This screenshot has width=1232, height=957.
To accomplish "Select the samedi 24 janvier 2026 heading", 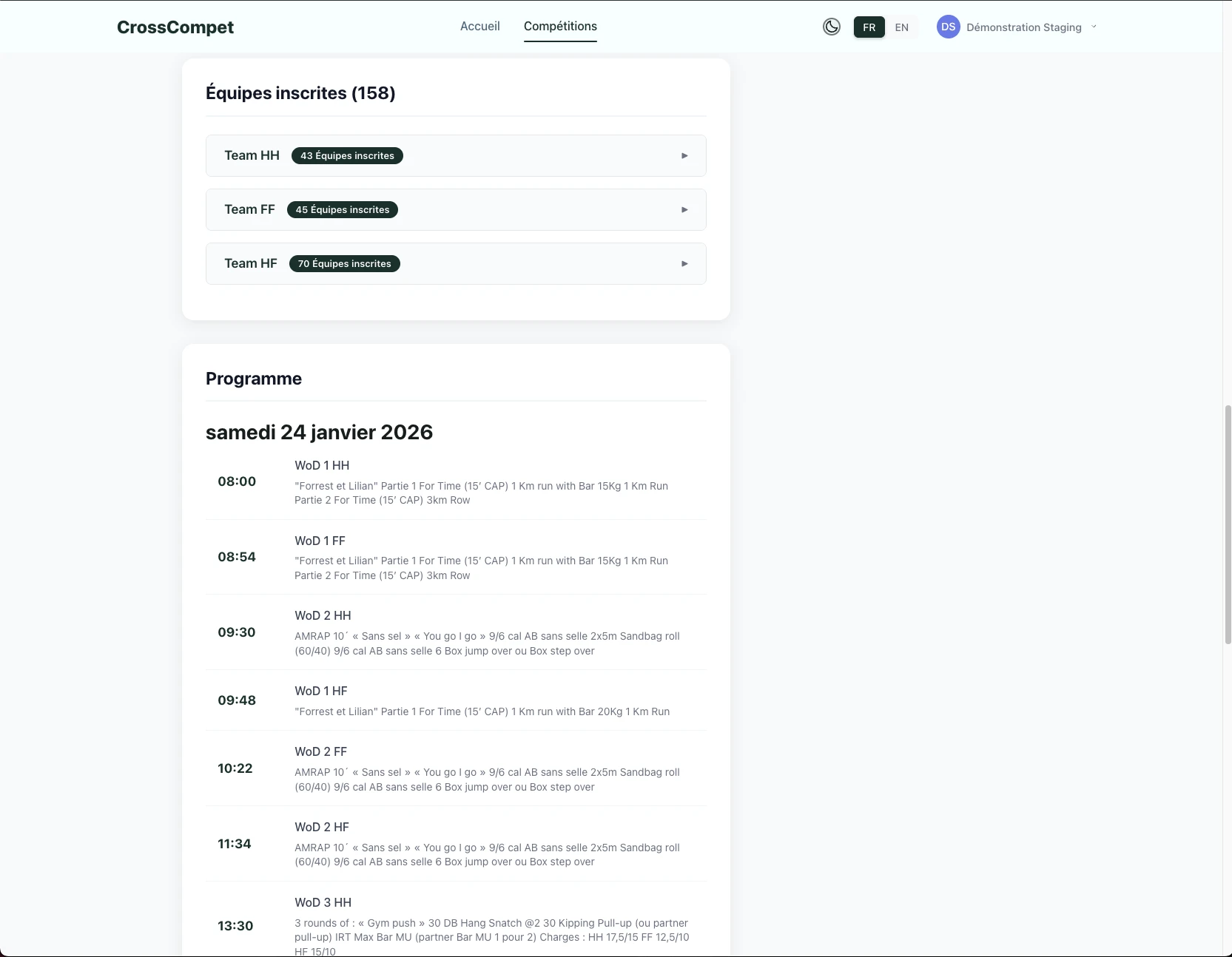I will (x=319, y=432).
